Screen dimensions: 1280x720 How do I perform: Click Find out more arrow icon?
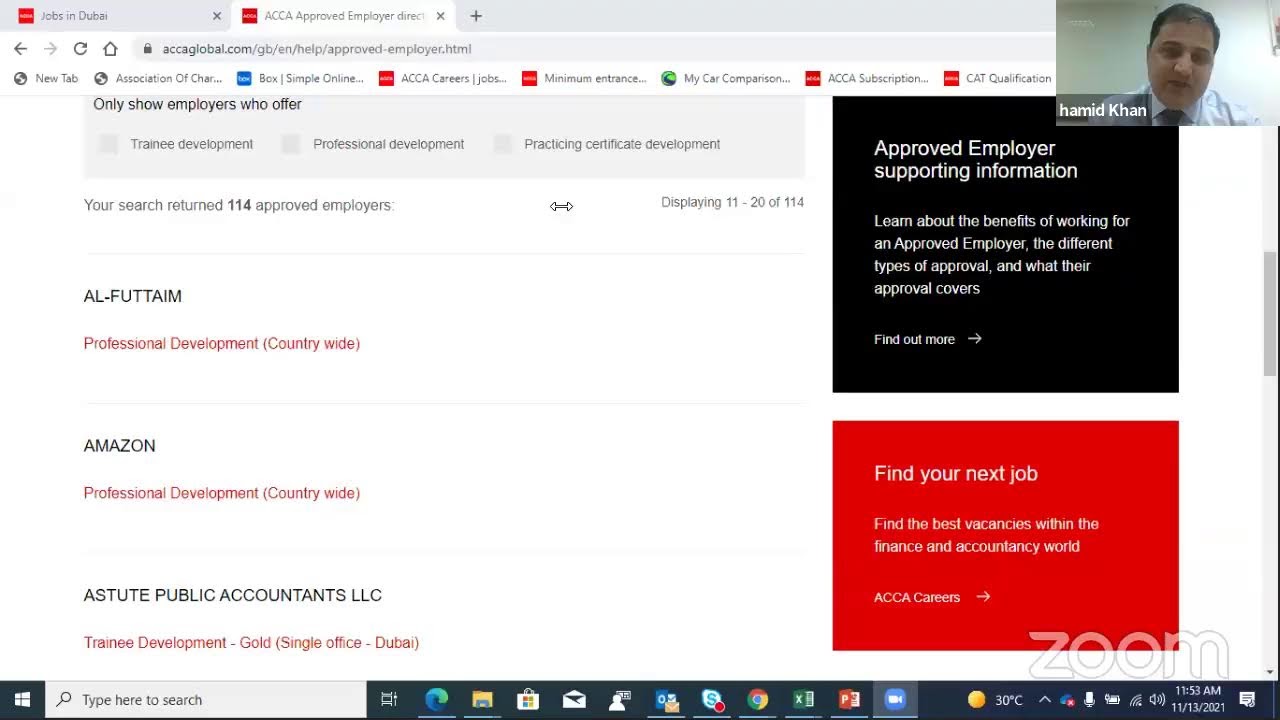[975, 339]
